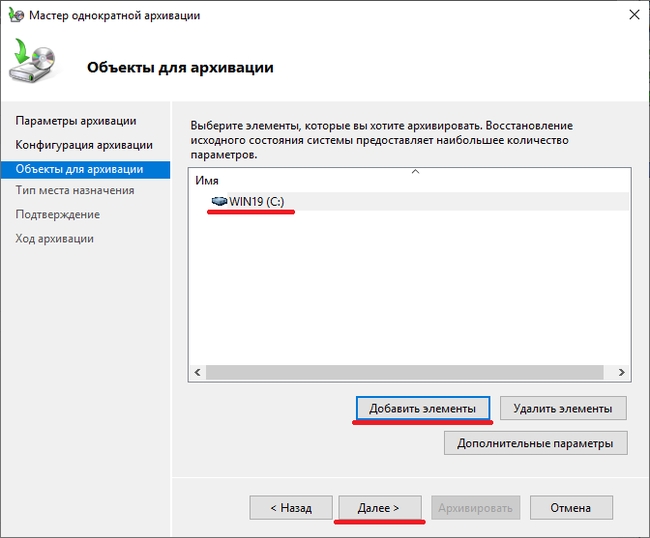Open the Подтверждение step in the sidebar
650x538 pixels.
point(57,214)
